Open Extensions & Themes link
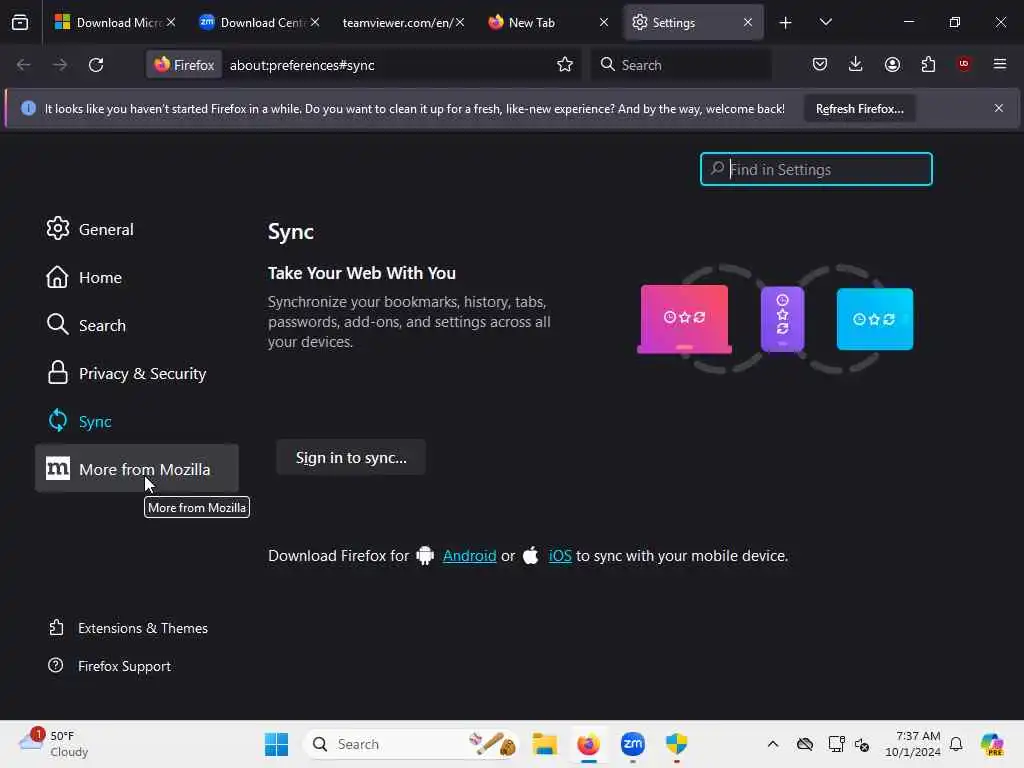 pos(128,628)
